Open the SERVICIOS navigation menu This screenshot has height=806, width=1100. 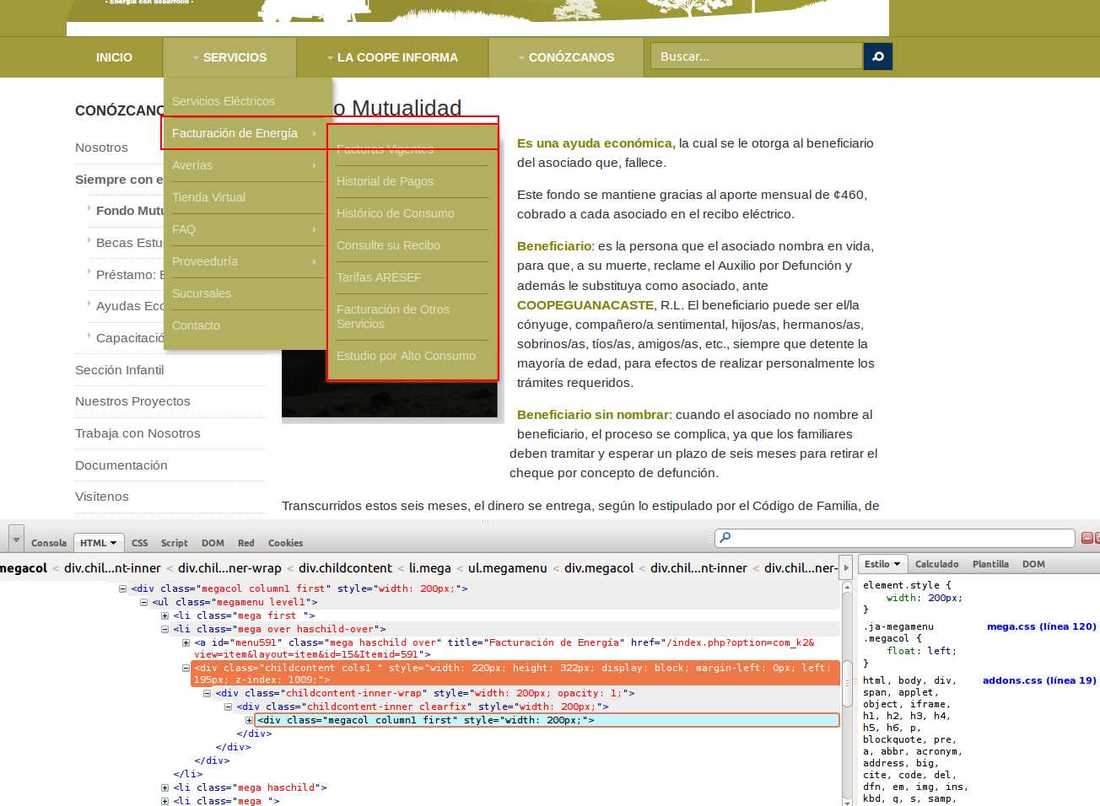(x=230, y=58)
